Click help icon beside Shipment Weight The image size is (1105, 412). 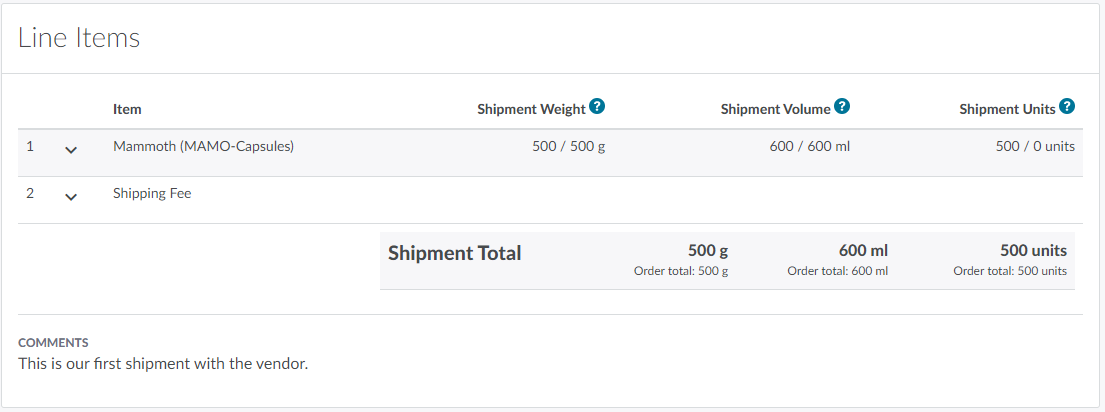point(597,106)
